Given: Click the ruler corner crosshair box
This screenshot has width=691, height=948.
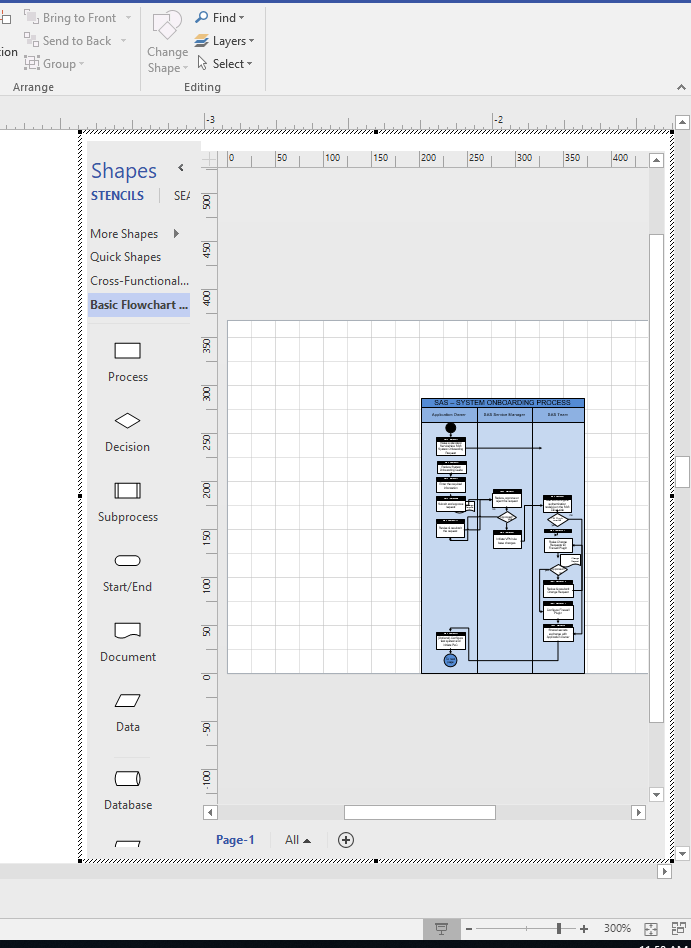Looking at the screenshot, I should point(209,160).
